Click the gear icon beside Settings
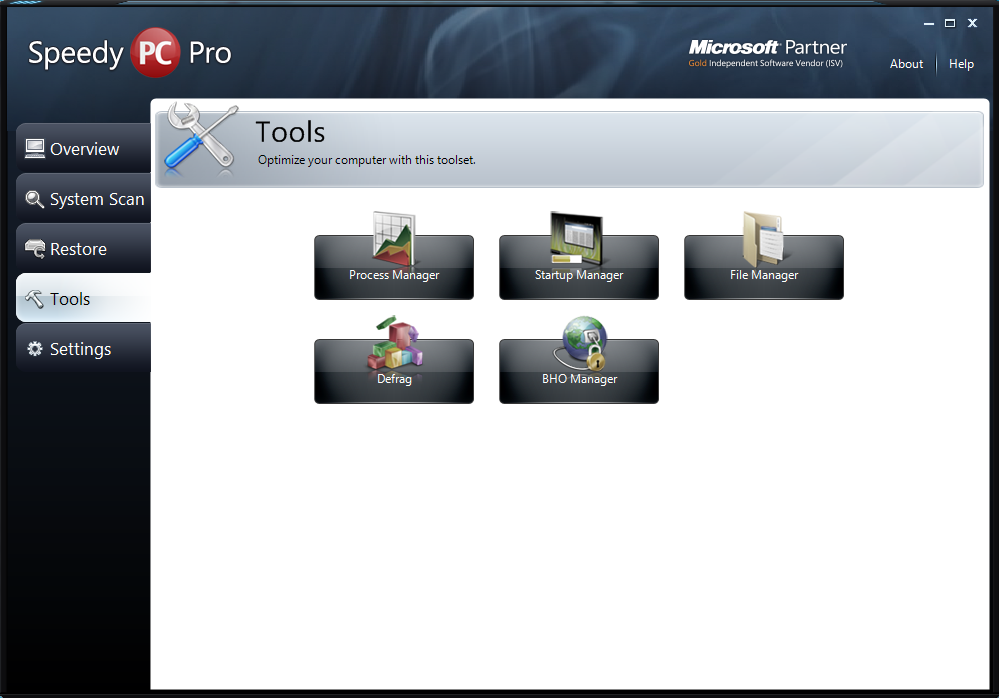999x698 pixels. tap(34, 348)
